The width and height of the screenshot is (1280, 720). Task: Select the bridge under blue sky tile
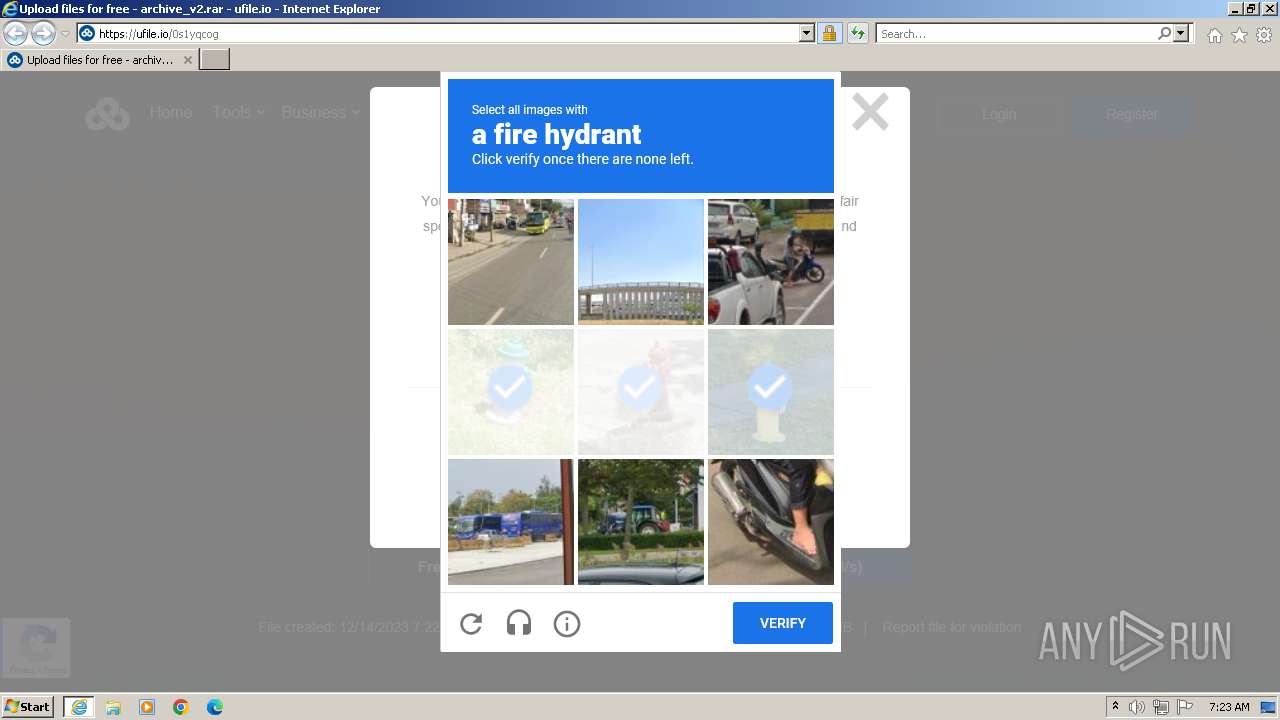[x=641, y=262]
